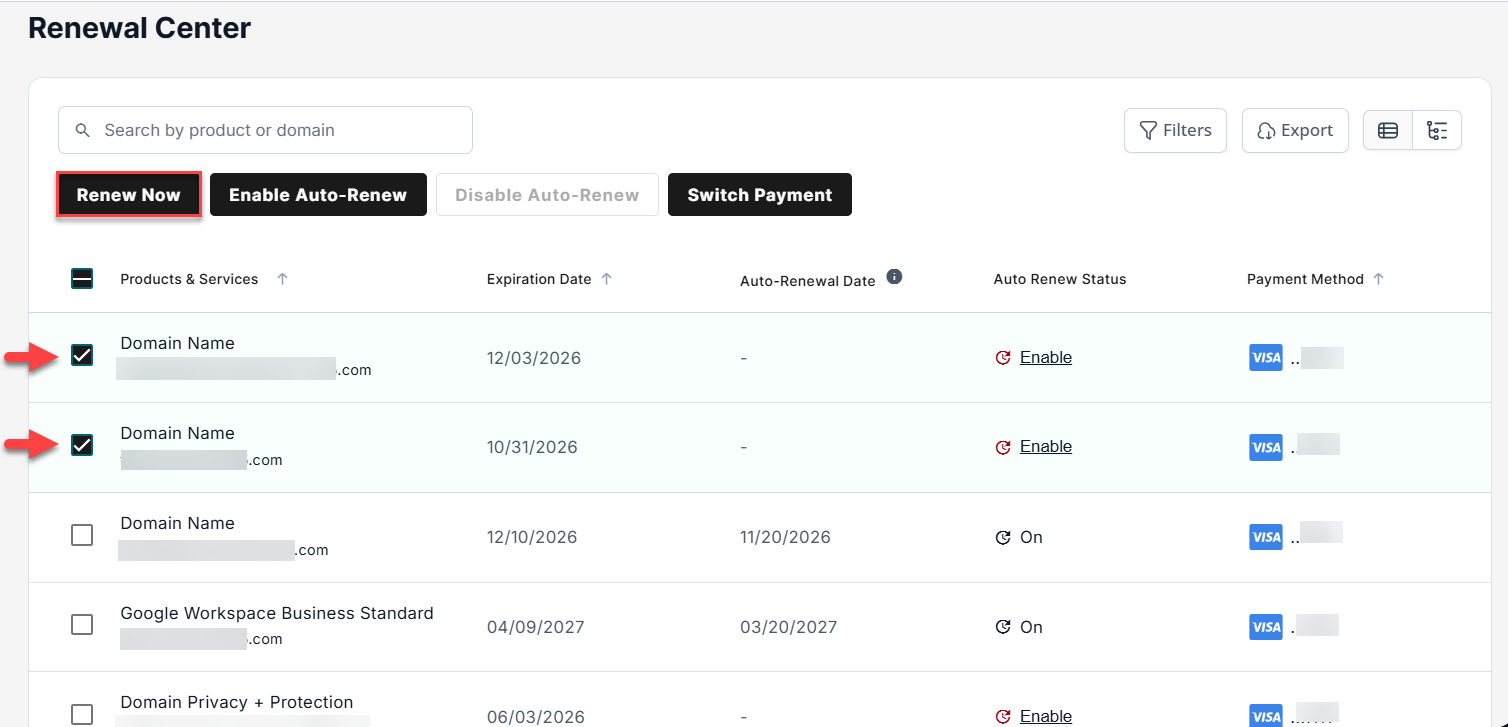Sort by Expiration Date arrow
The height and width of the screenshot is (727, 1508).
606,279
